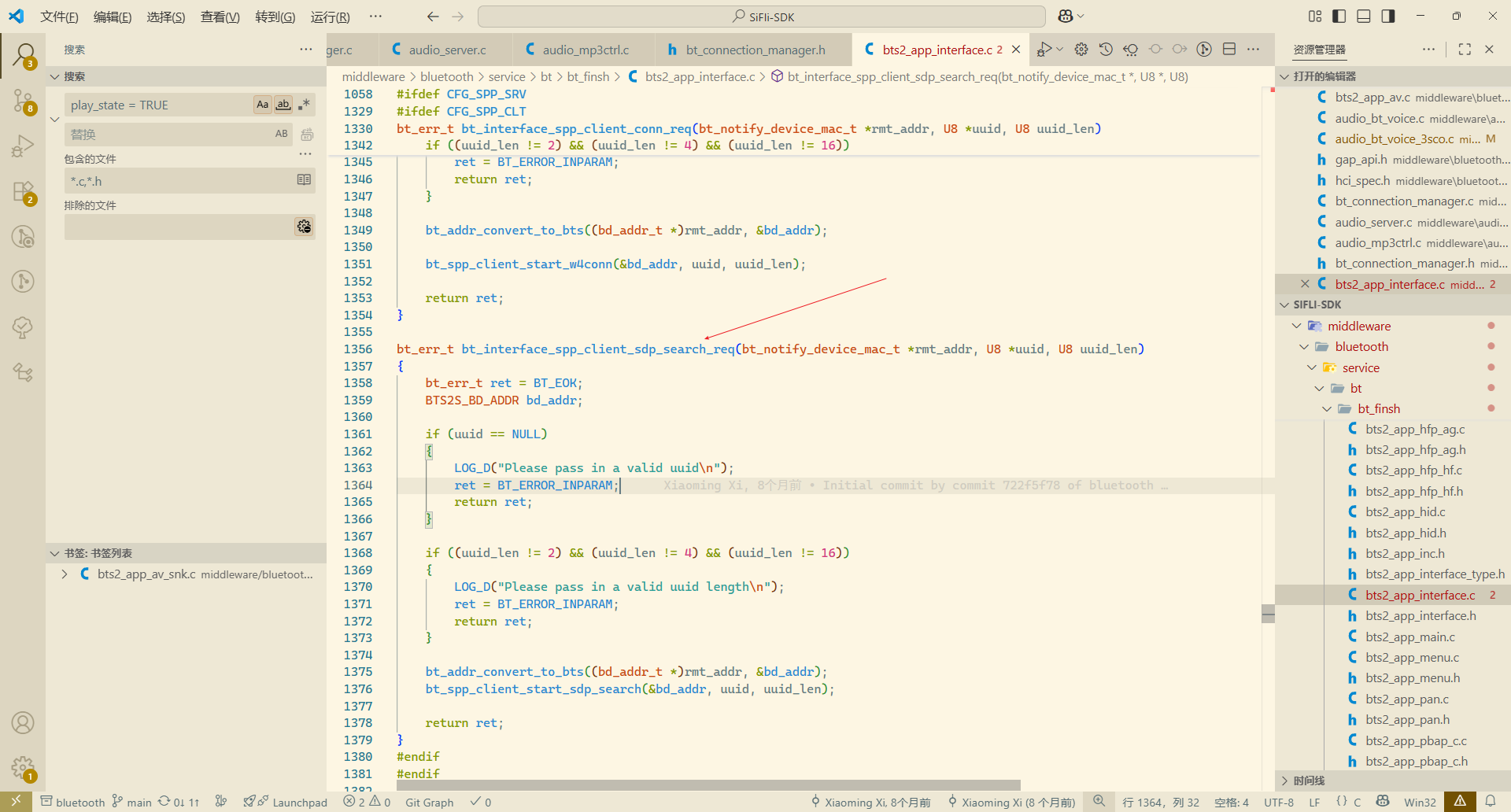
Task: Open the Source Control view
Action: [23, 101]
